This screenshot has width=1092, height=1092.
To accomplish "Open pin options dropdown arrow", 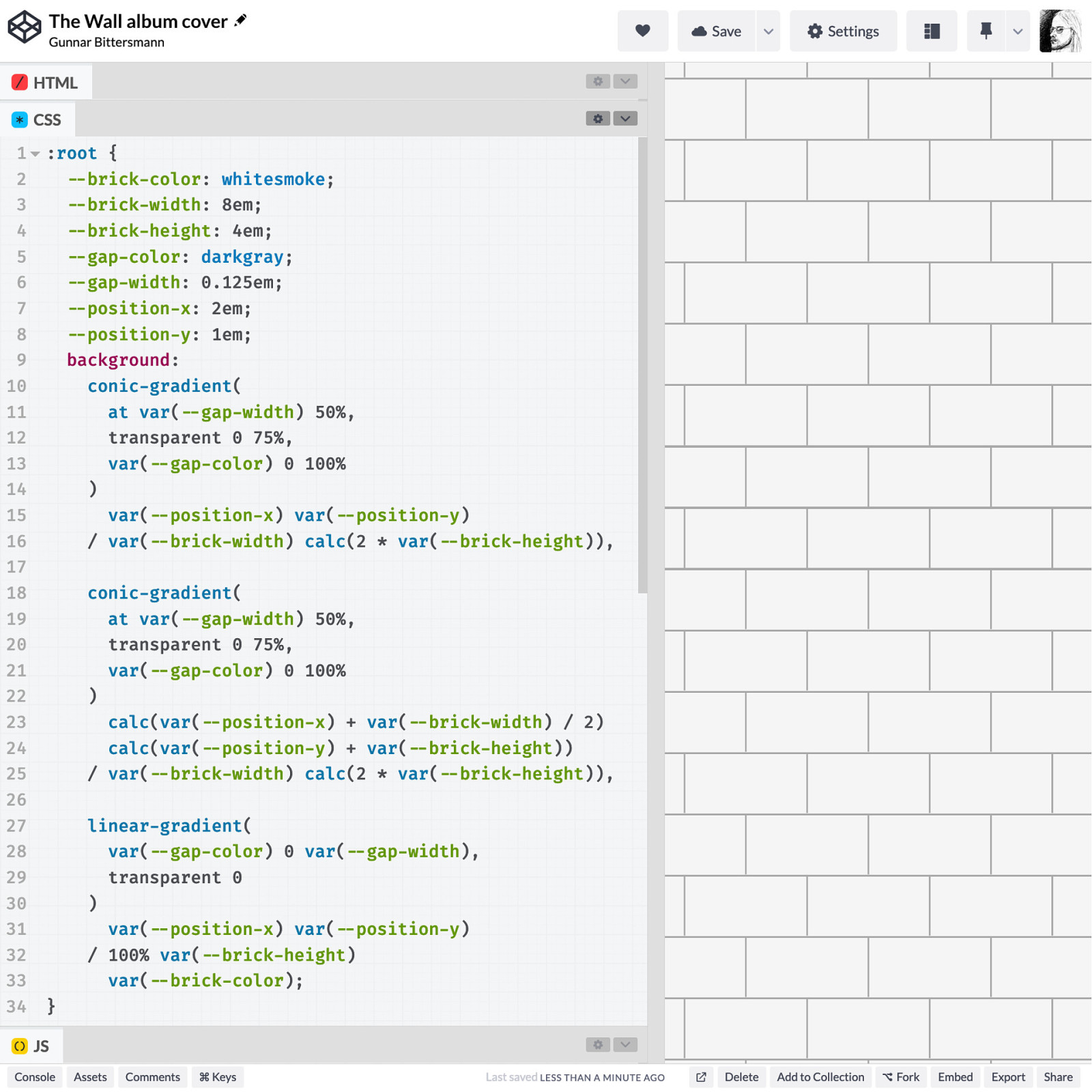I will (1018, 31).
